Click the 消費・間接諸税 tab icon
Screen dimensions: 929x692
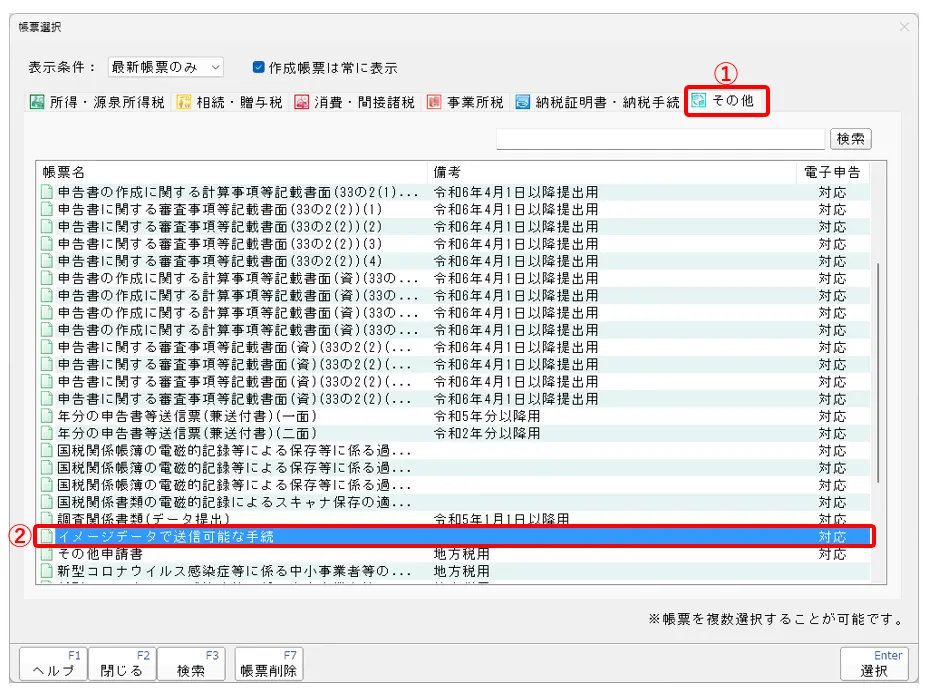point(302,102)
